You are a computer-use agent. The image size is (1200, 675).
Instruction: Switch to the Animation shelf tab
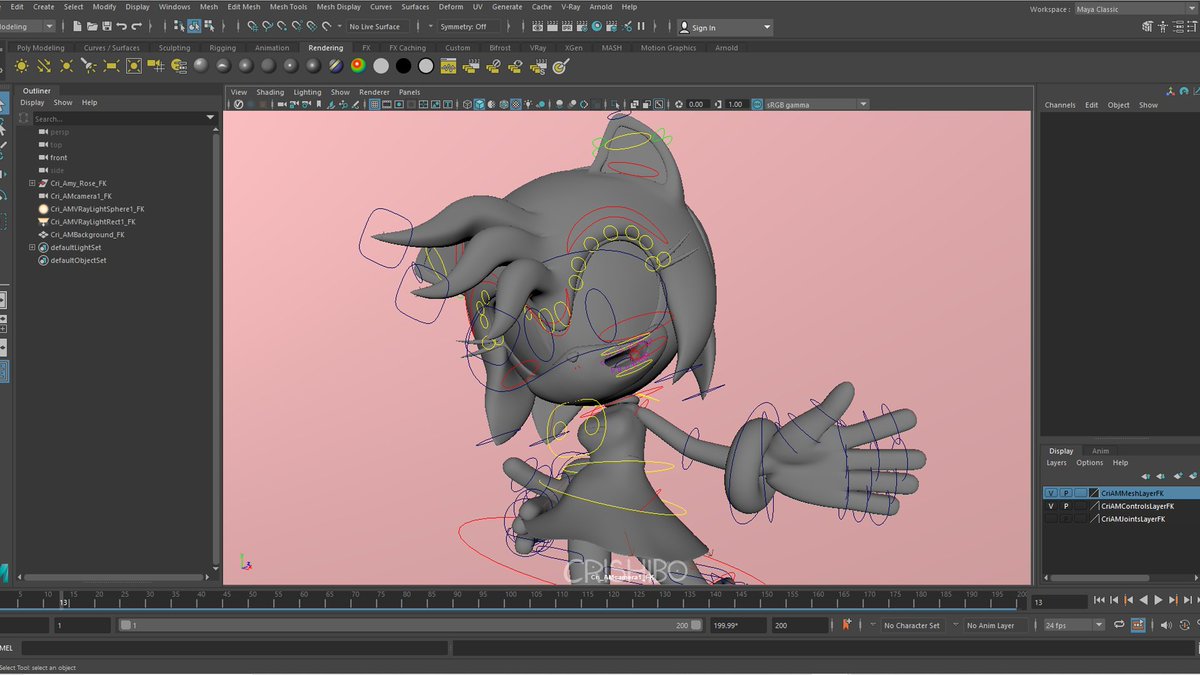(x=271, y=47)
